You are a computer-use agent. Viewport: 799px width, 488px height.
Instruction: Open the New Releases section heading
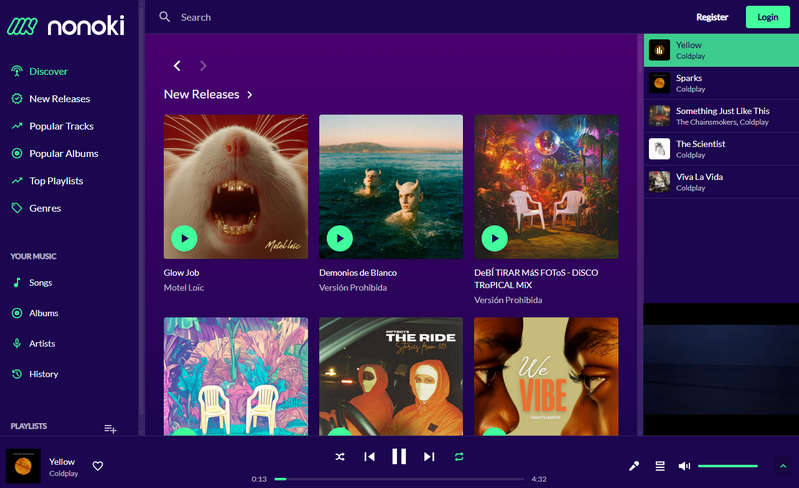pos(201,94)
